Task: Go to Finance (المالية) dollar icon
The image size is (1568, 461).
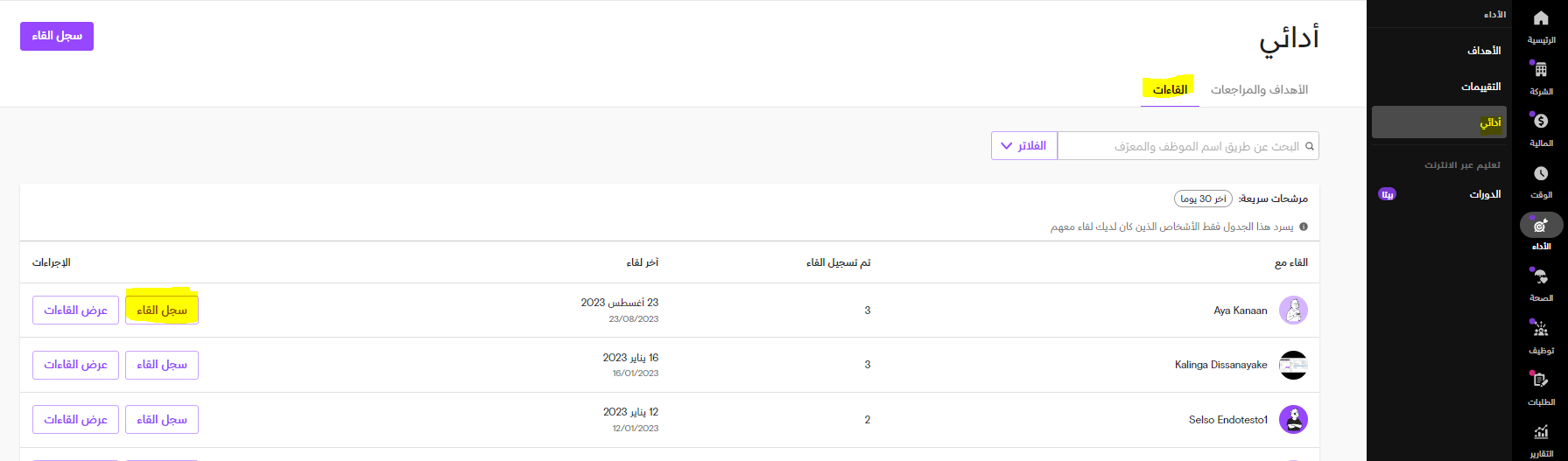Action: 1541,122
